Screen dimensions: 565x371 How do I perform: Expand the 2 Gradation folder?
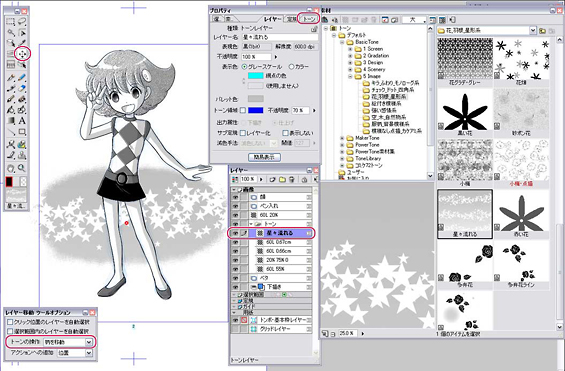pos(350,56)
